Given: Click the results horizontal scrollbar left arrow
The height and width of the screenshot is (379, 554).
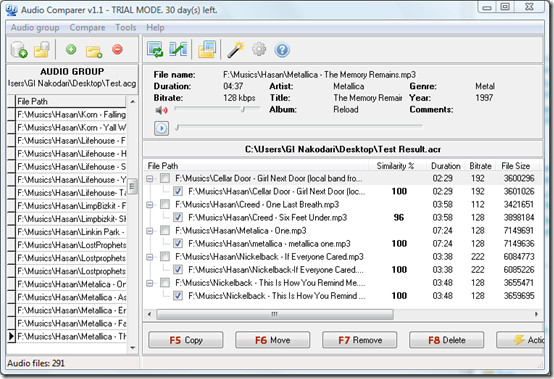Looking at the screenshot, I should pos(149,314).
